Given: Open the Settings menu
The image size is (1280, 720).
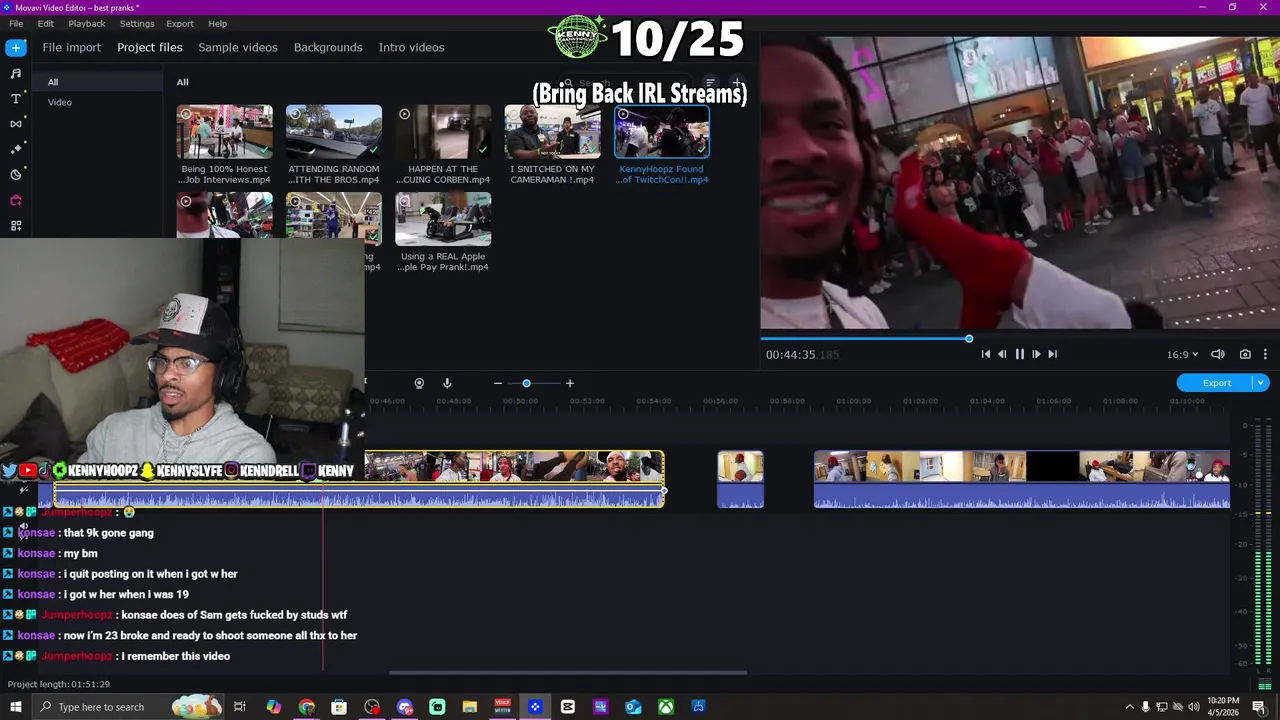Looking at the screenshot, I should [137, 23].
